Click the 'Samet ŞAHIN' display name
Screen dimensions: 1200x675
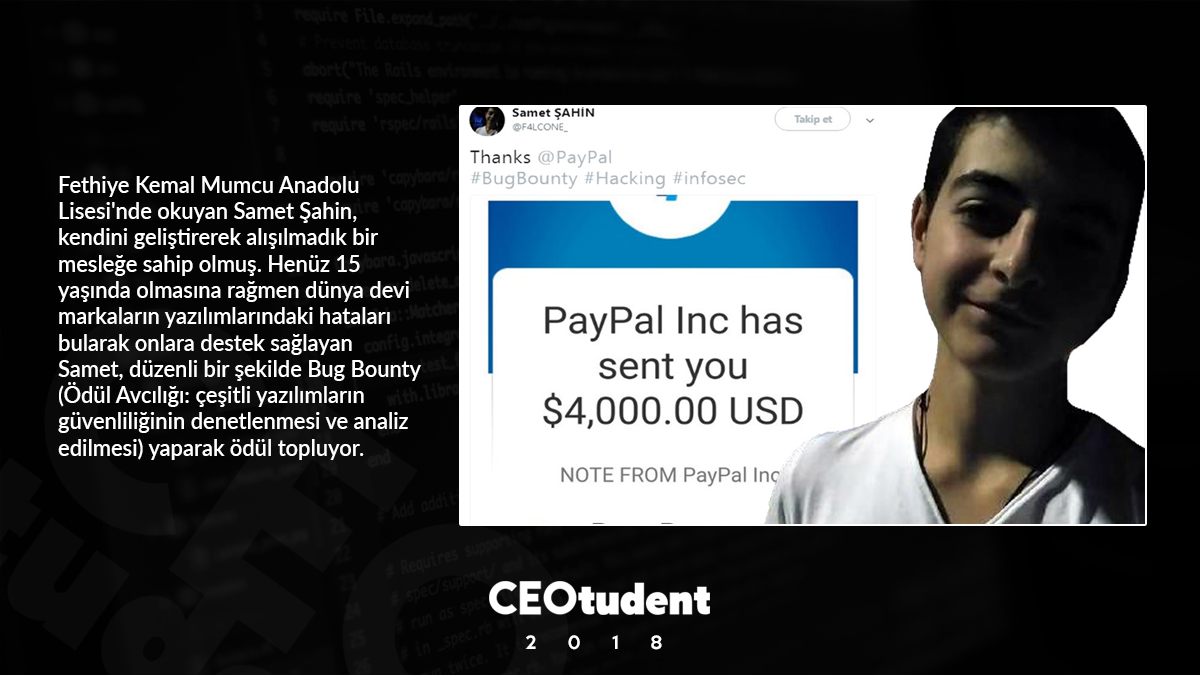[x=553, y=113]
